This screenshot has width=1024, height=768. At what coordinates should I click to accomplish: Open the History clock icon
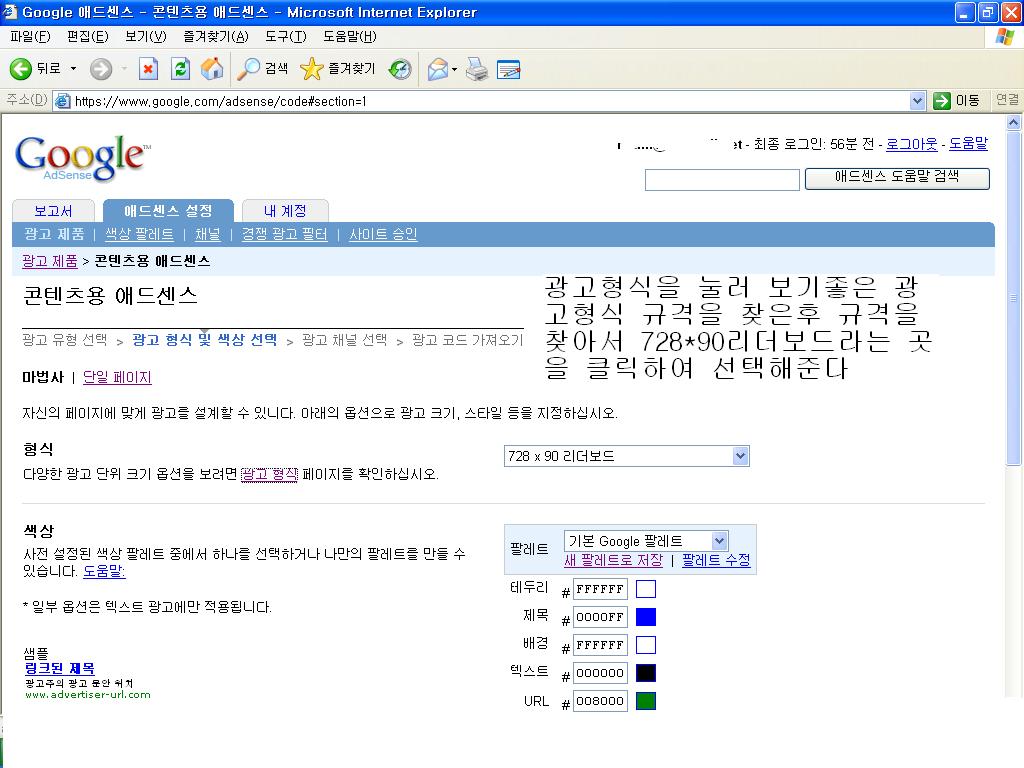(399, 69)
